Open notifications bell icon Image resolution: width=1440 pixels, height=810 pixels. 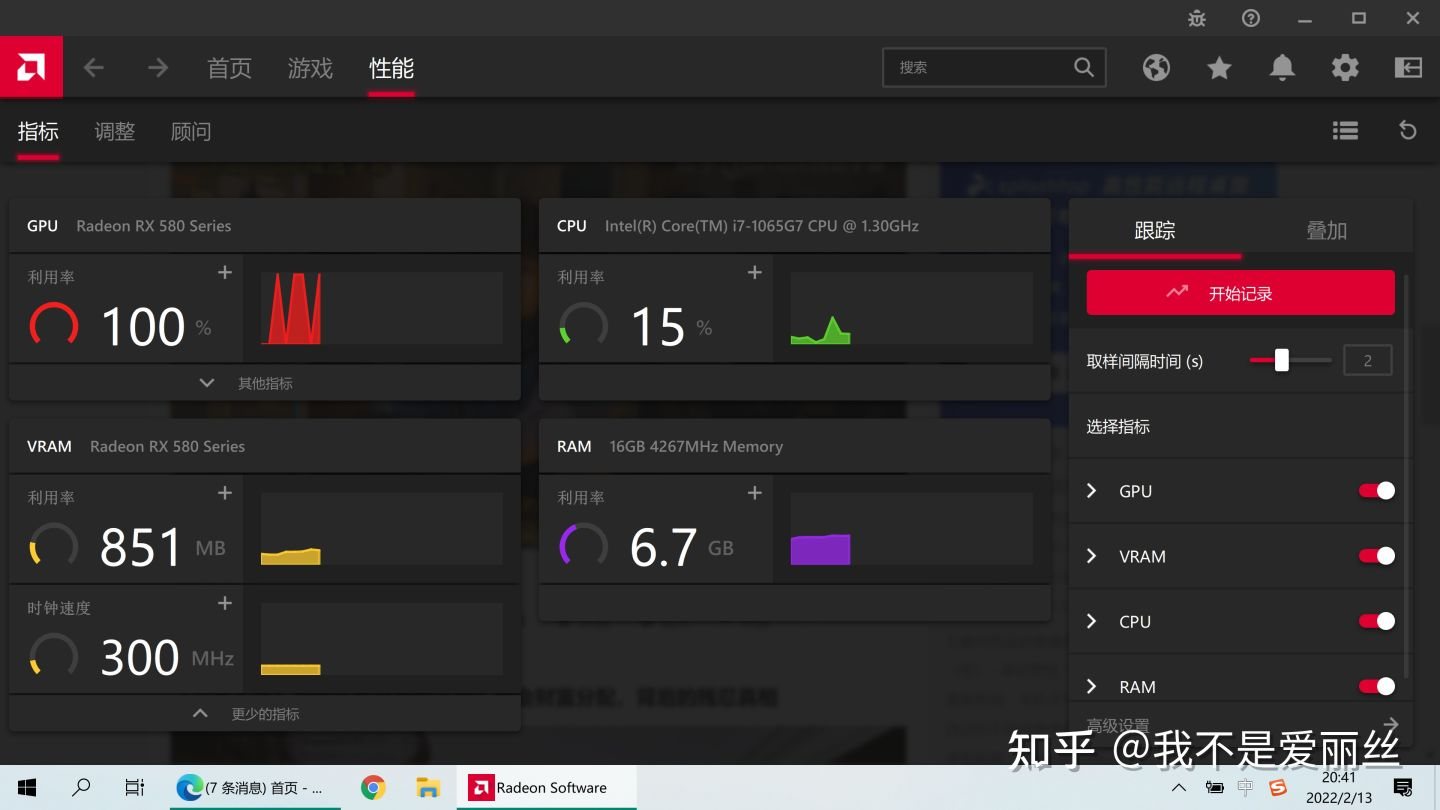[x=1282, y=68]
